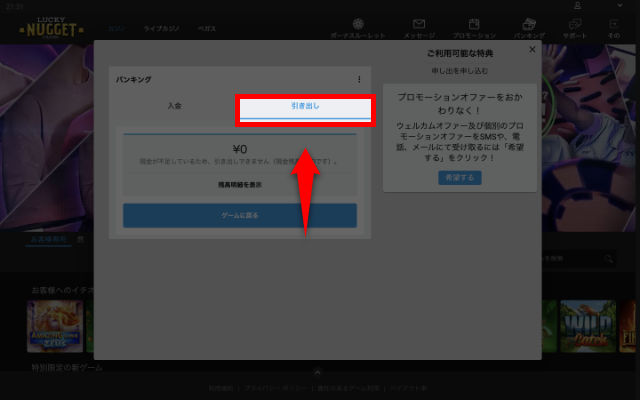Open the バンキング three-dot options menu
The image size is (640, 400).
point(359,79)
